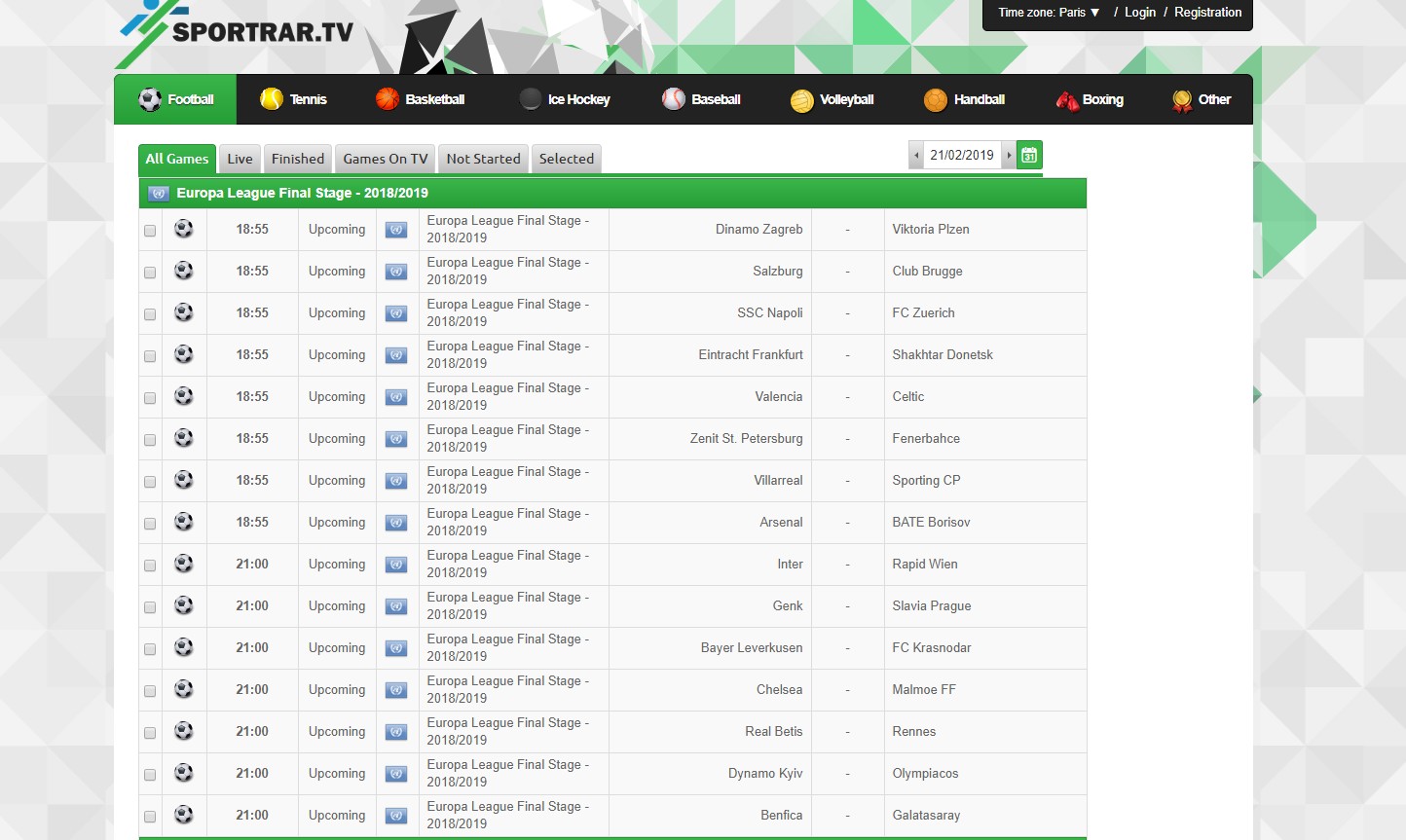Click the Volleyball icon in the sports bar
1406x840 pixels.
(802, 98)
